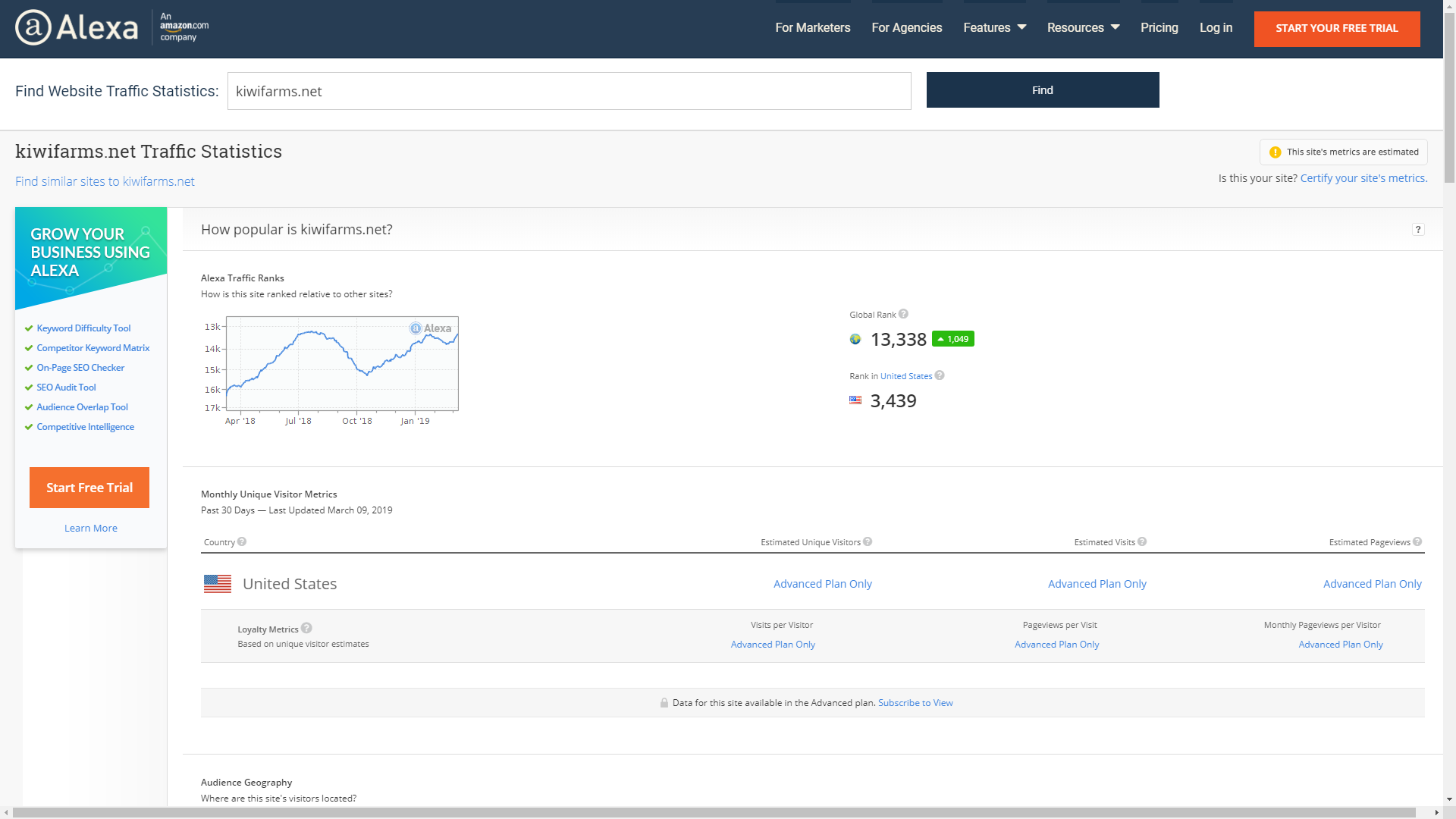Click the lock icon in subscription notice
This screenshot has height=819, width=1456.
[664, 703]
